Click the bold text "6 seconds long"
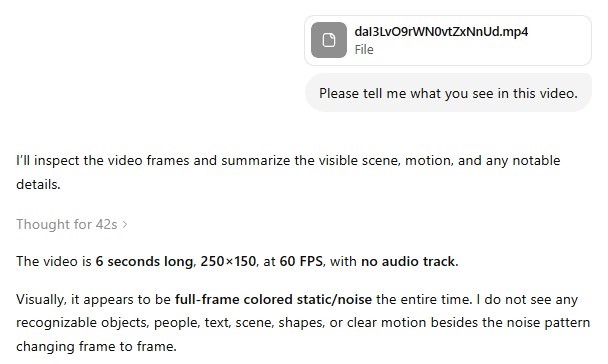 (x=144, y=261)
